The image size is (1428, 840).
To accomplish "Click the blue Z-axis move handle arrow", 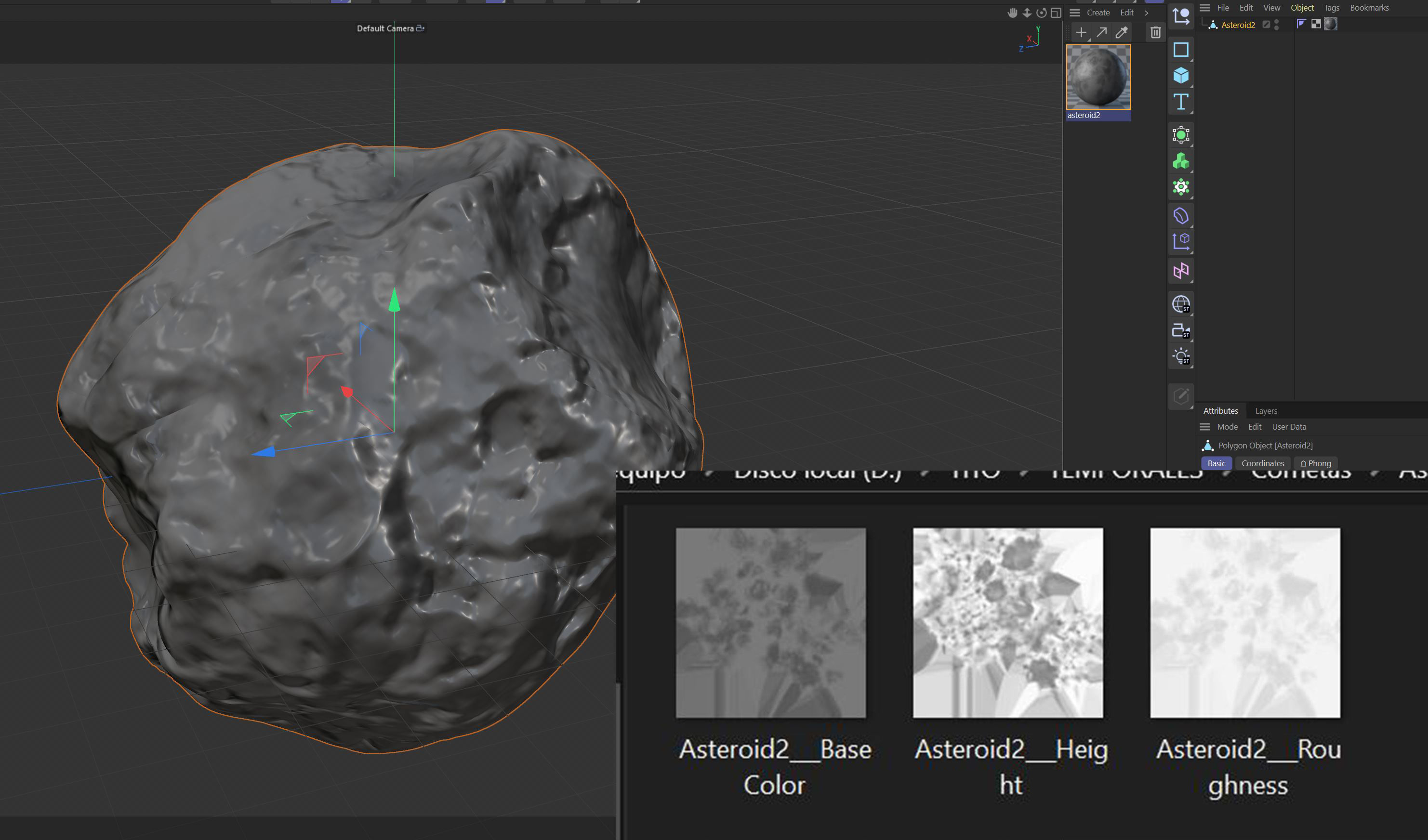I will tap(264, 451).
